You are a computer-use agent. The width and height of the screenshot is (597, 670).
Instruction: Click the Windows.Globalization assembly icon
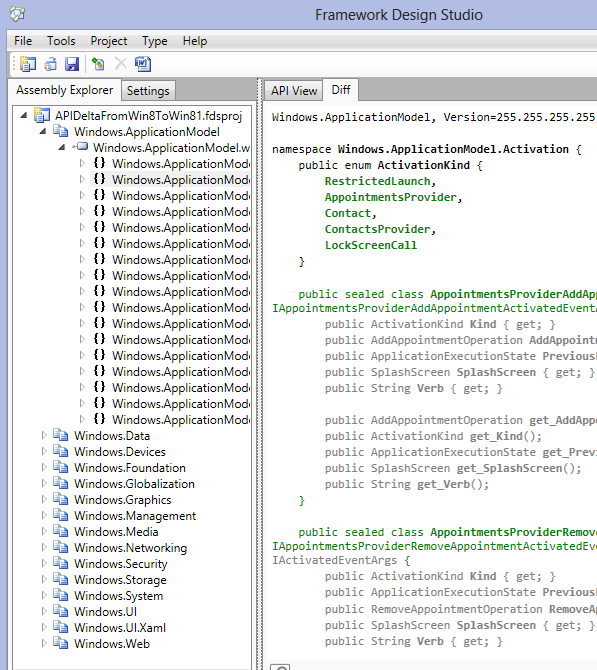61,483
